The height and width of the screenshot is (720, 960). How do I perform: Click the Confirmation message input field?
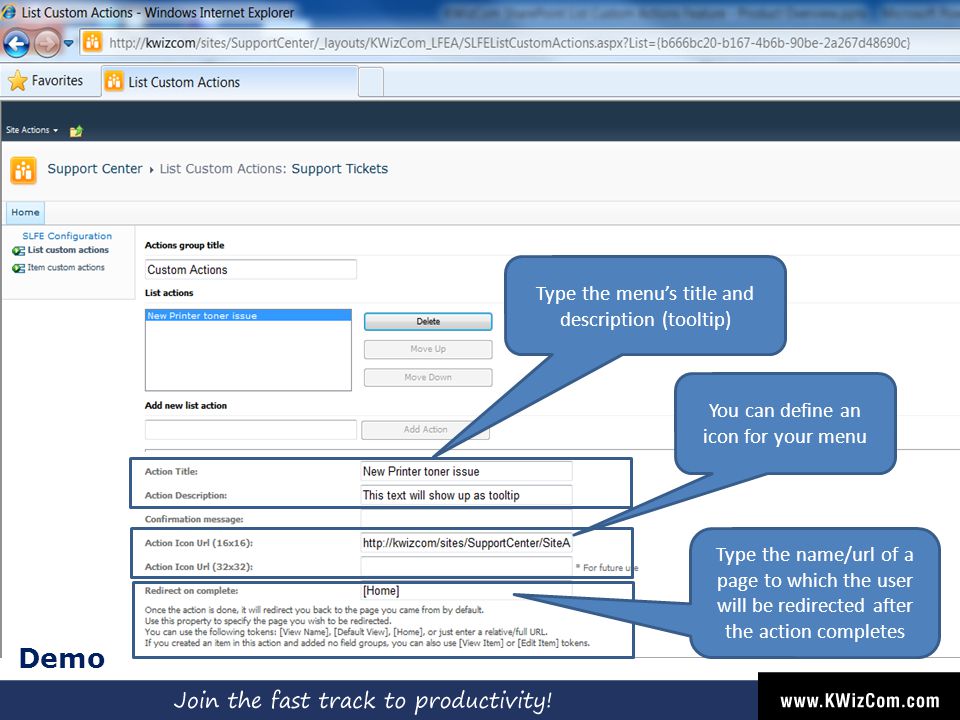point(467,519)
